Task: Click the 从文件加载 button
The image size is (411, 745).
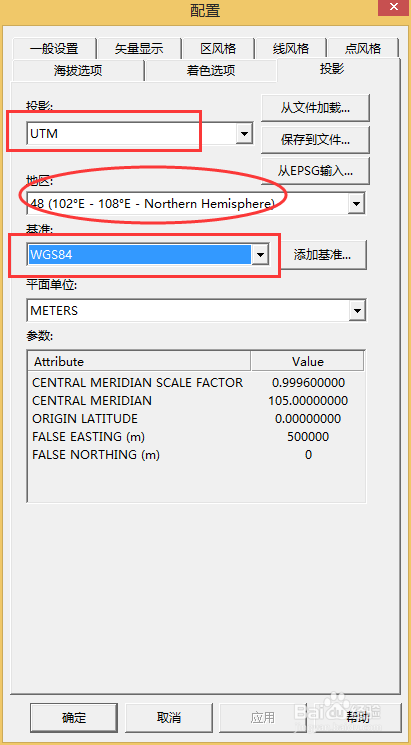Action: [315, 108]
